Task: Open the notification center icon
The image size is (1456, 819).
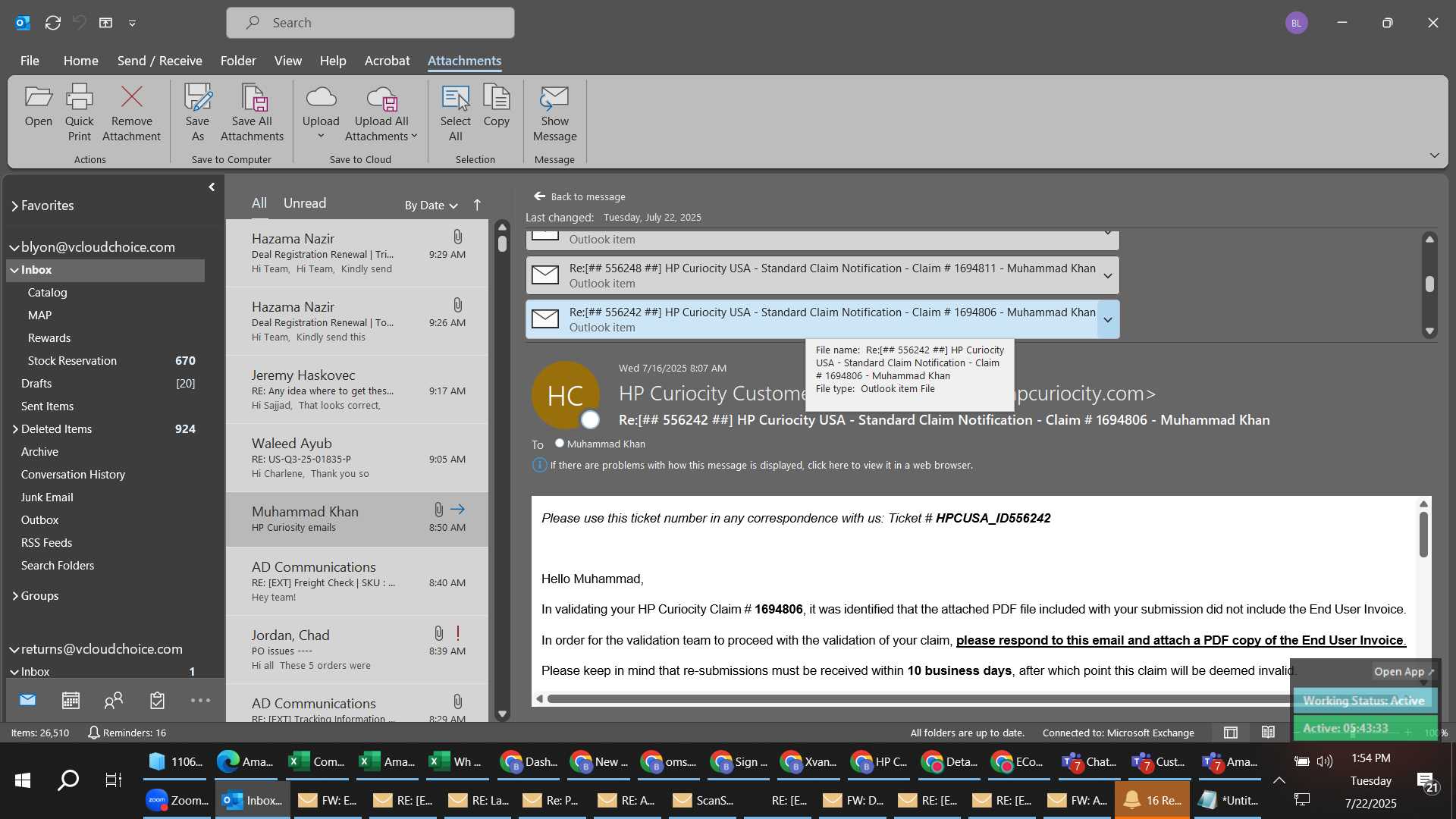Action: coord(1427,781)
